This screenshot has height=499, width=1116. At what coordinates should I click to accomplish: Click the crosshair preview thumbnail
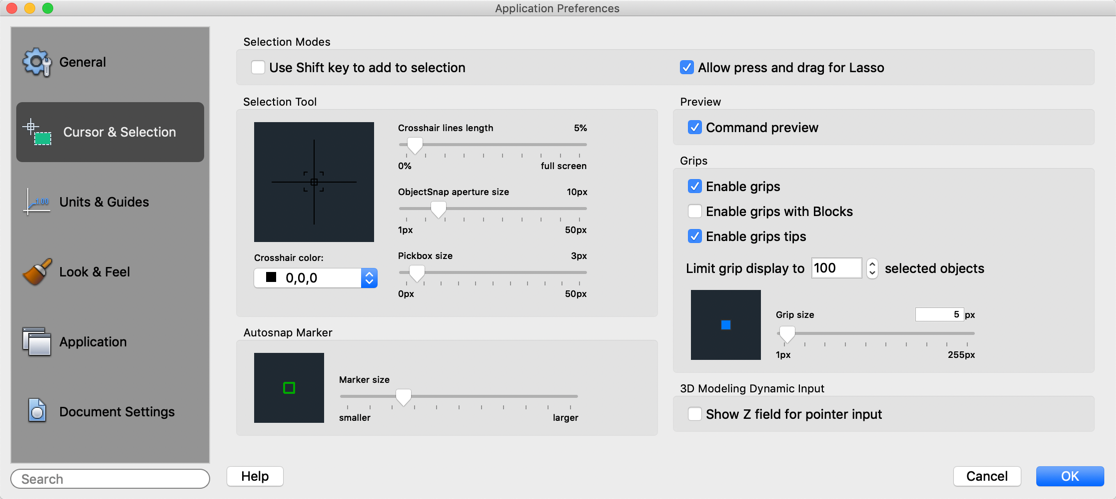tap(314, 182)
